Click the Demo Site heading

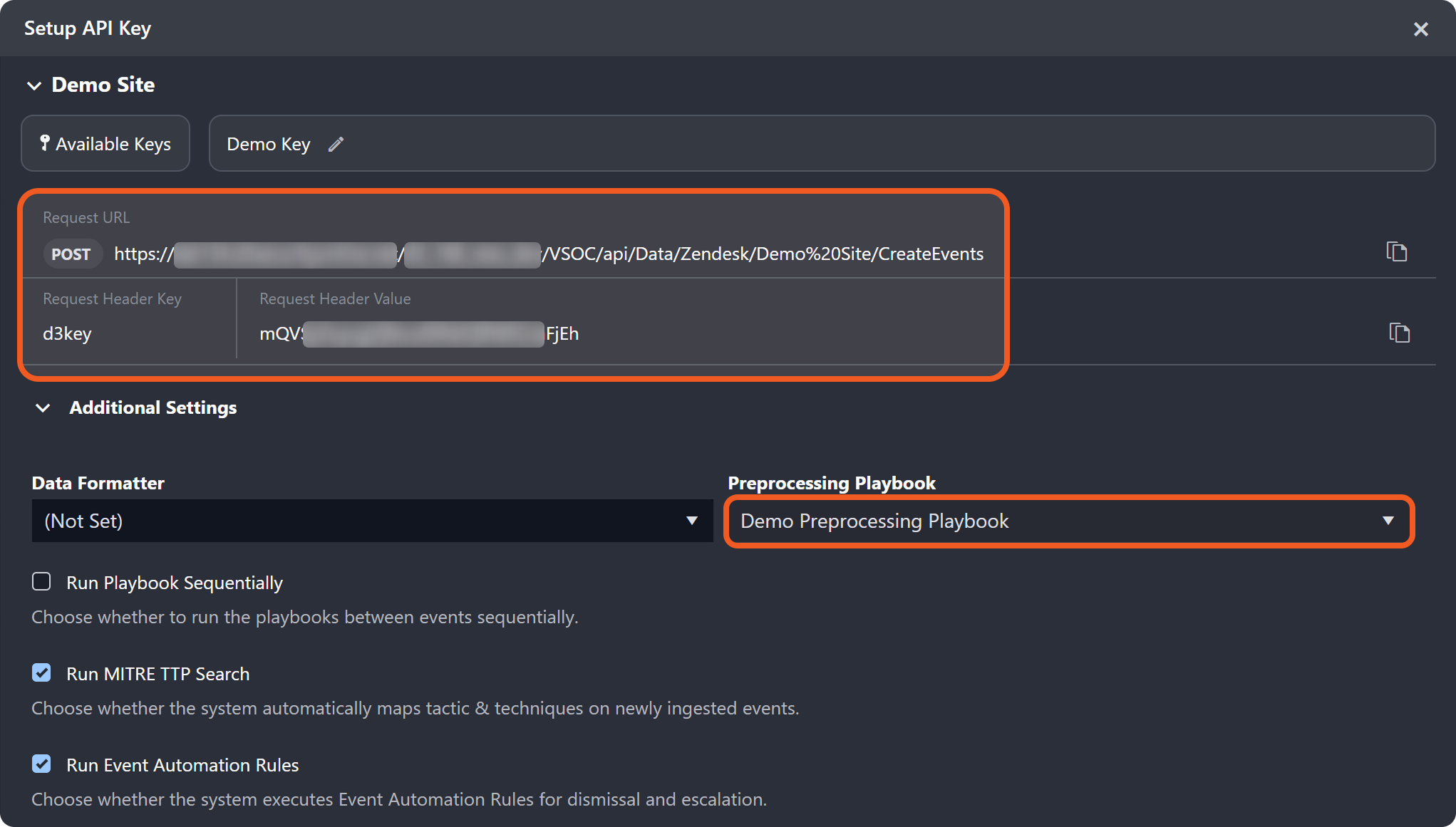pyautogui.click(x=103, y=85)
